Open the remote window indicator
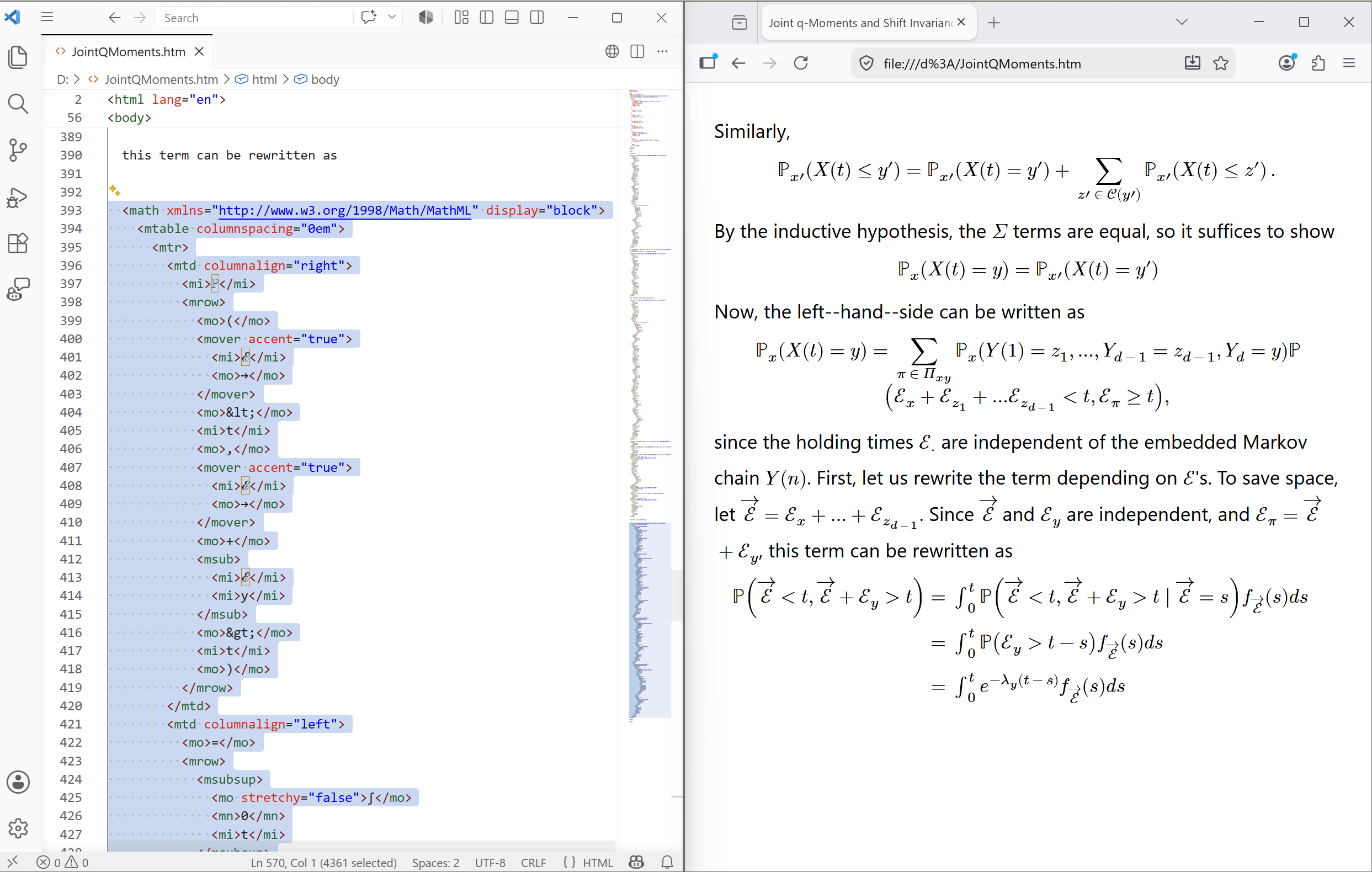Screen dimensions: 1372x872 click(x=13, y=862)
